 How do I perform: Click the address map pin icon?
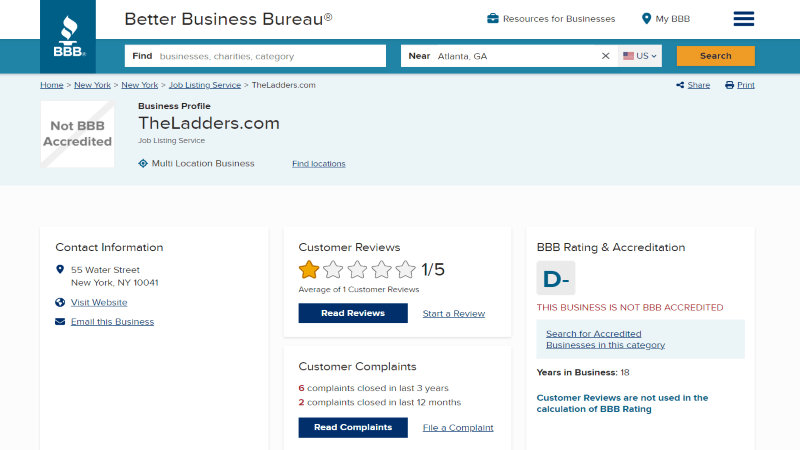point(60,269)
